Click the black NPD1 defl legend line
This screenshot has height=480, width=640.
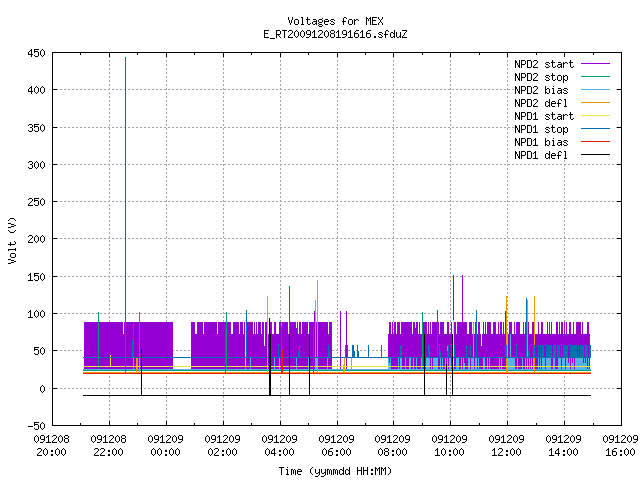point(596,155)
